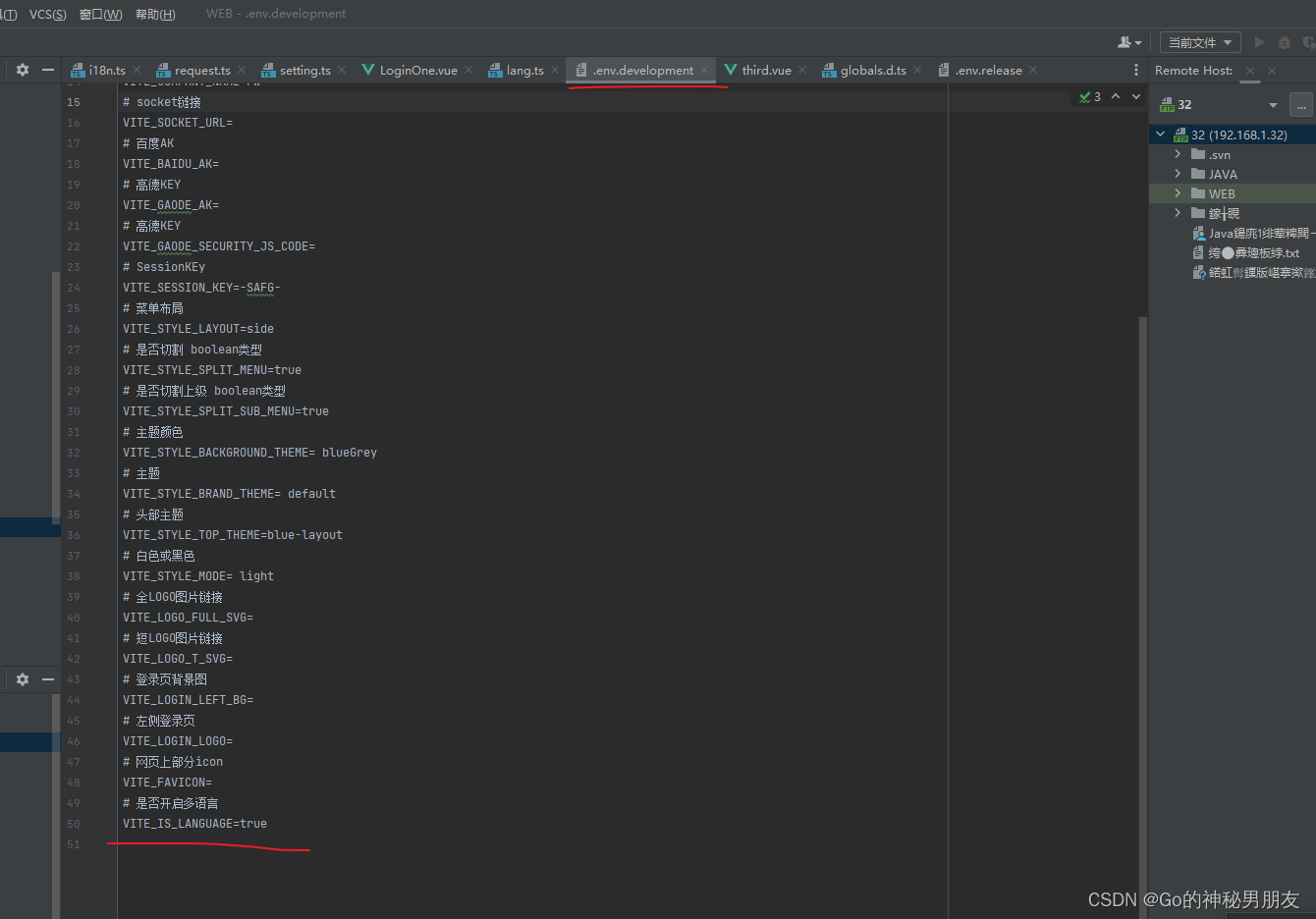
Task: Open the user account dropdown icon
Action: tap(1129, 42)
